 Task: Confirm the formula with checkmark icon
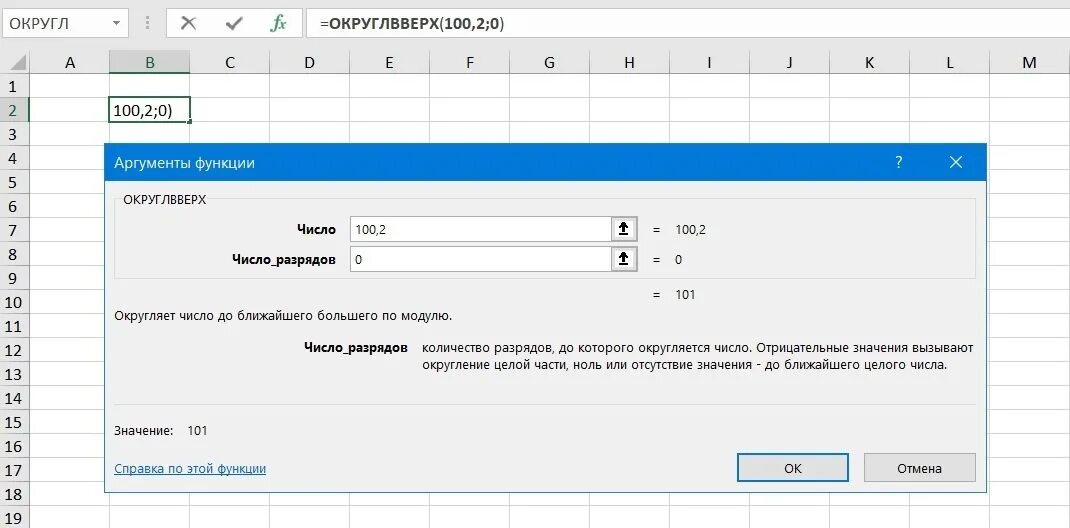[234, 24]
